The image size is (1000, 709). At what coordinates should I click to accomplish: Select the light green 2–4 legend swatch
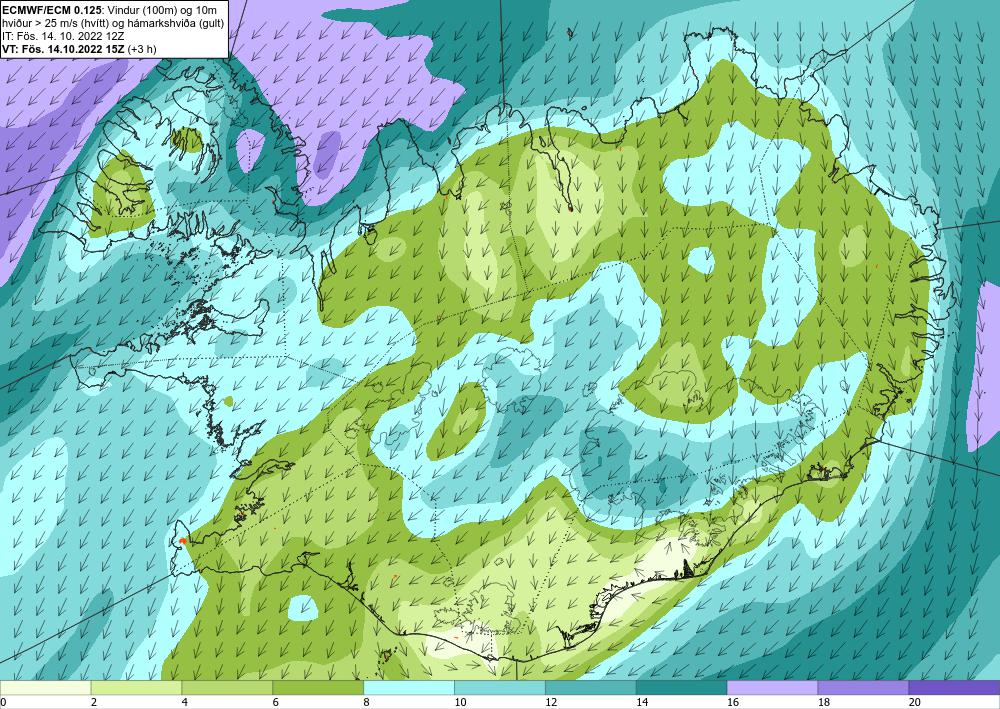point(136,688)
